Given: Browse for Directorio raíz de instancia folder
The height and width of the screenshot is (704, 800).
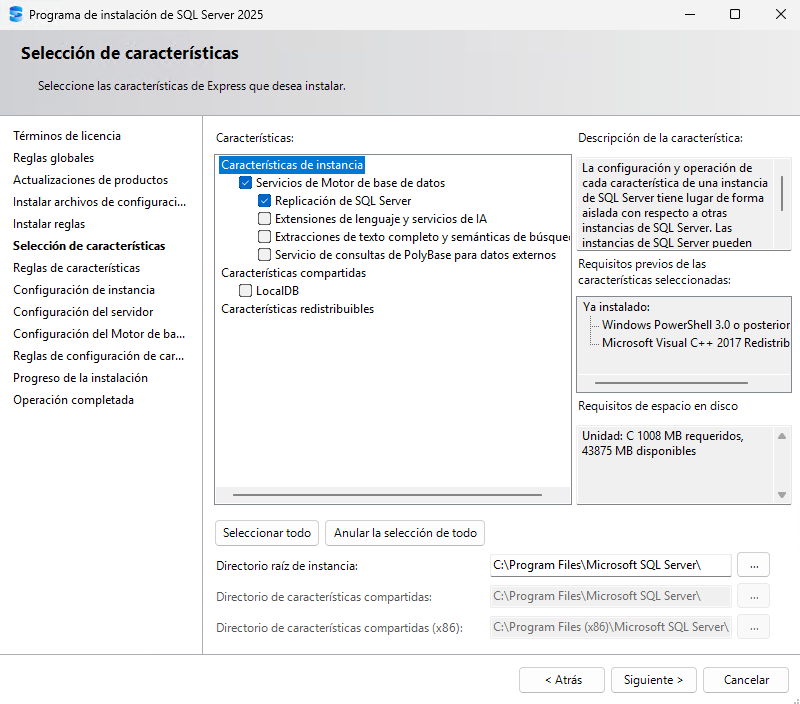Looking at the screenshot, I should [x=754, y=565].
